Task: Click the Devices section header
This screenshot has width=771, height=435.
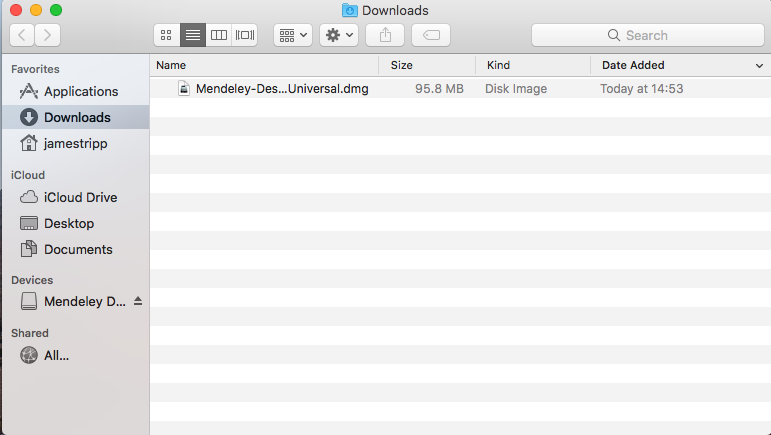Action: (x=32, y=280)
